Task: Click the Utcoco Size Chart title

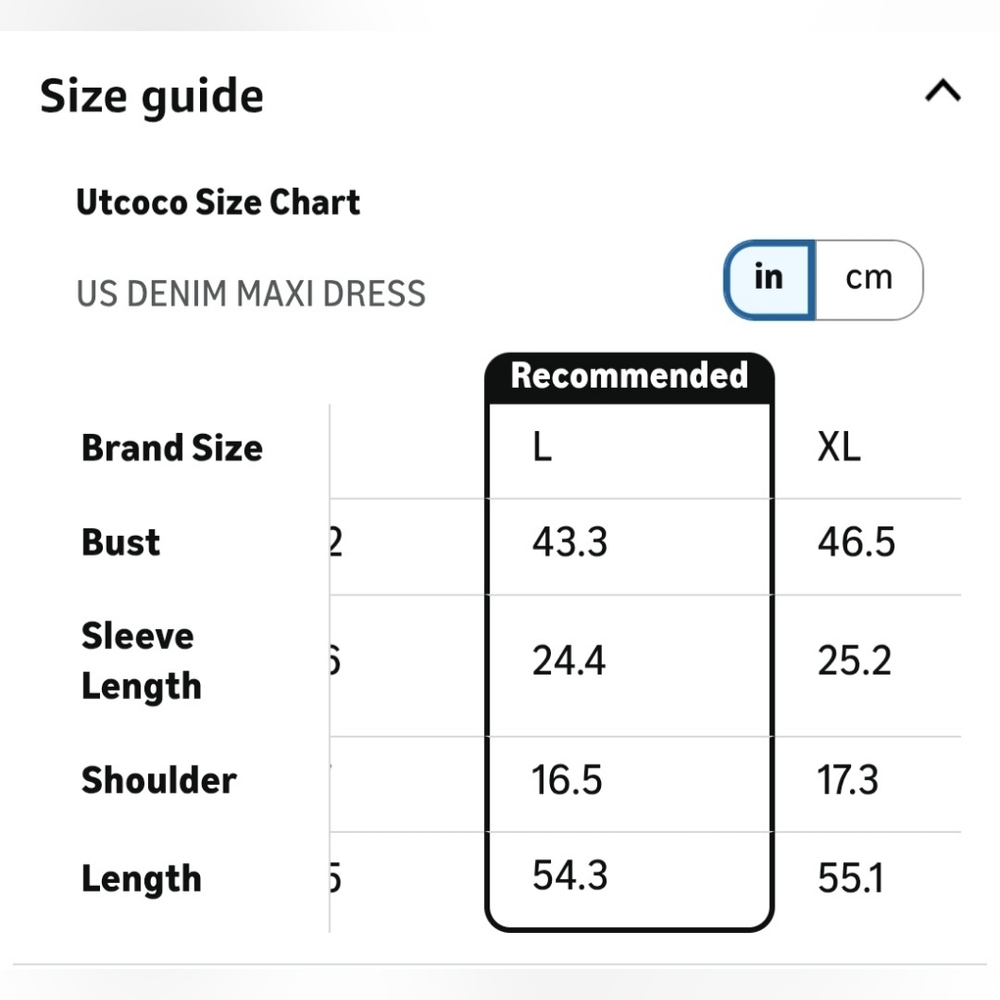Action: pos(218,203)
